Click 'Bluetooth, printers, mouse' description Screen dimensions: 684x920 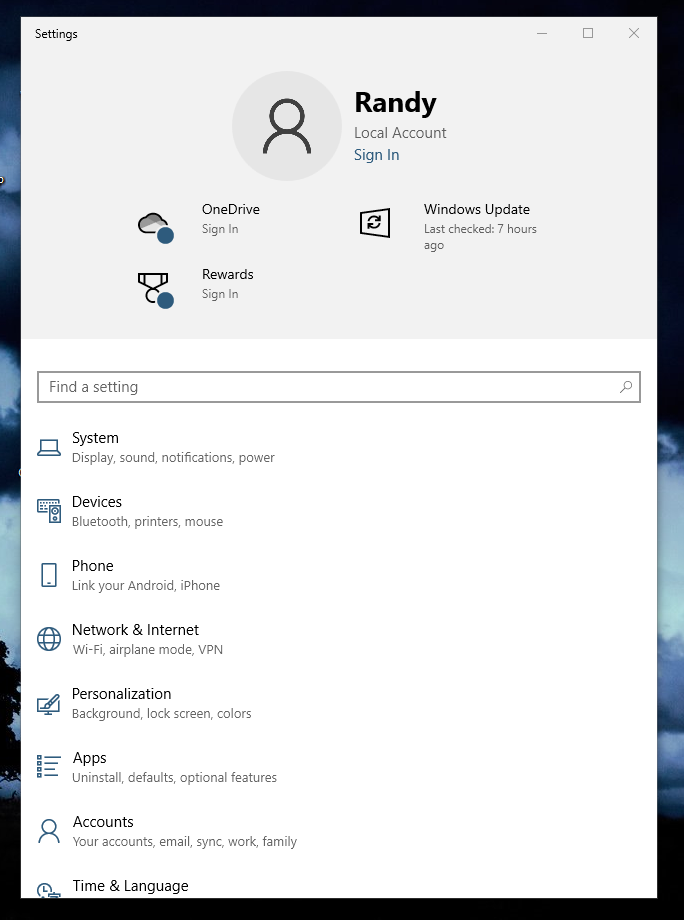pos(147,522)
